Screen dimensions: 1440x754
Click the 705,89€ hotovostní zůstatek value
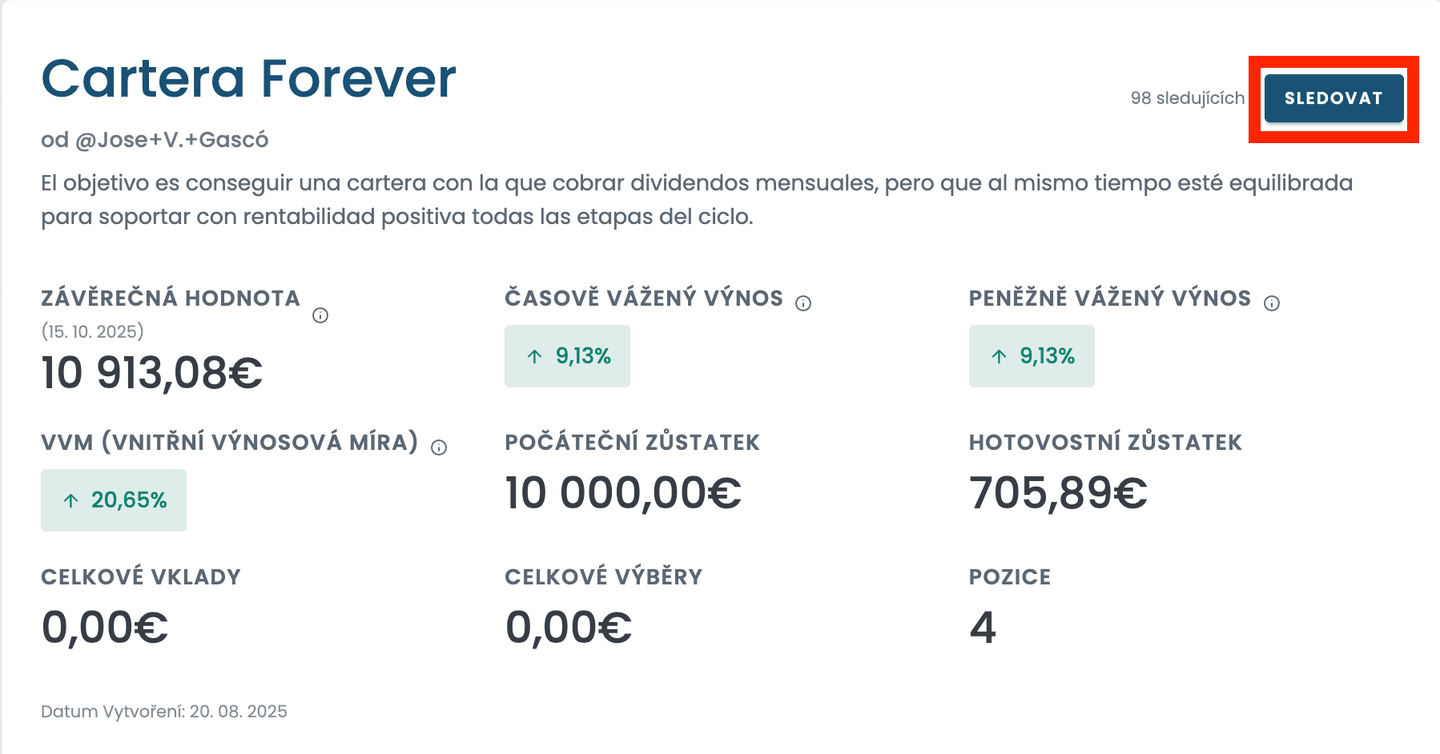[1058, 493]
